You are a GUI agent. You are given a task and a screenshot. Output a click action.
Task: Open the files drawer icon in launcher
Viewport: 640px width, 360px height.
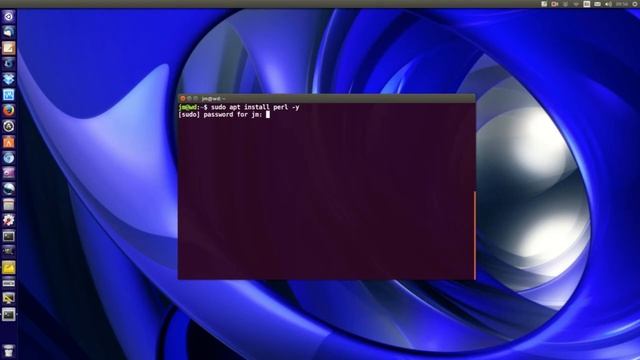coord(9,204)
